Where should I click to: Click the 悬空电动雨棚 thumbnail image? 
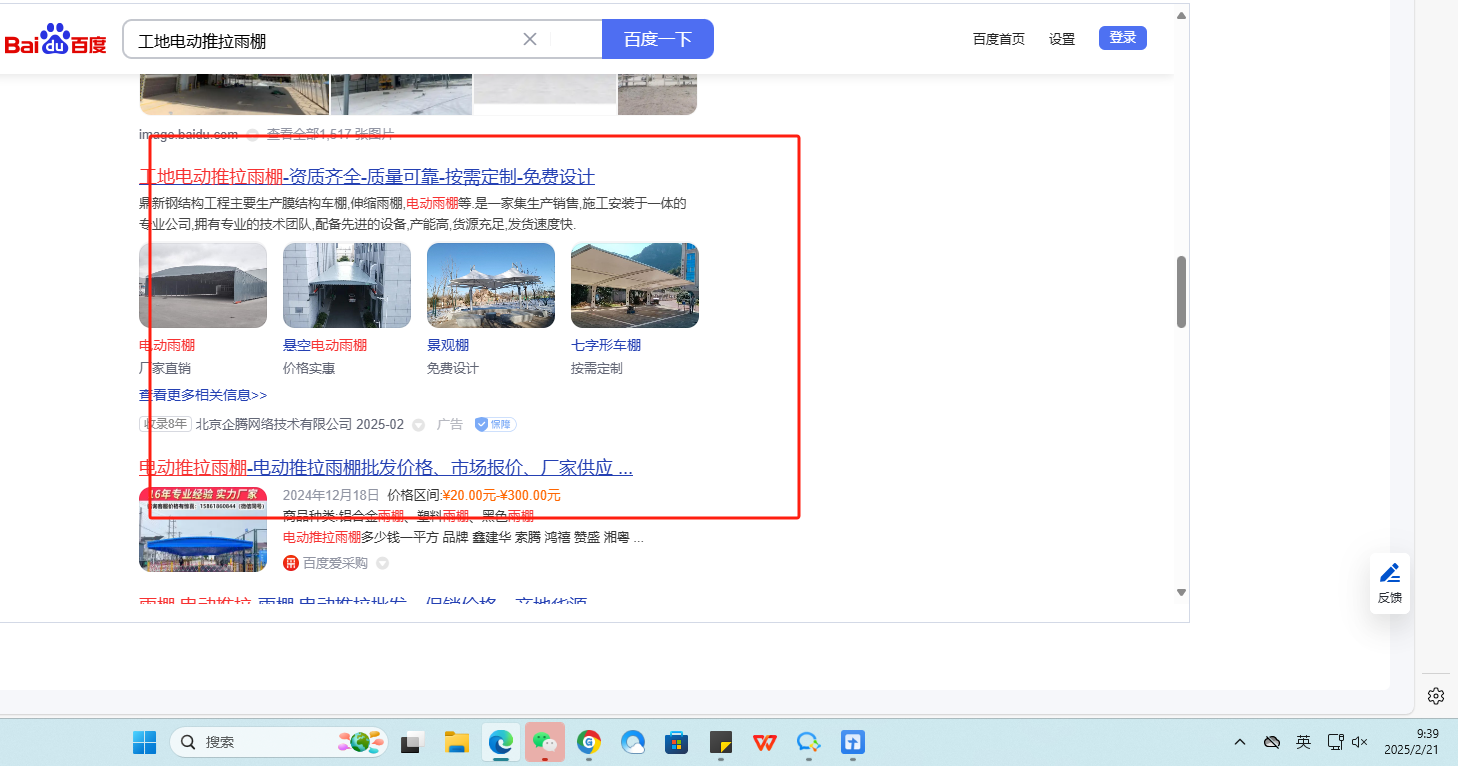347,285
